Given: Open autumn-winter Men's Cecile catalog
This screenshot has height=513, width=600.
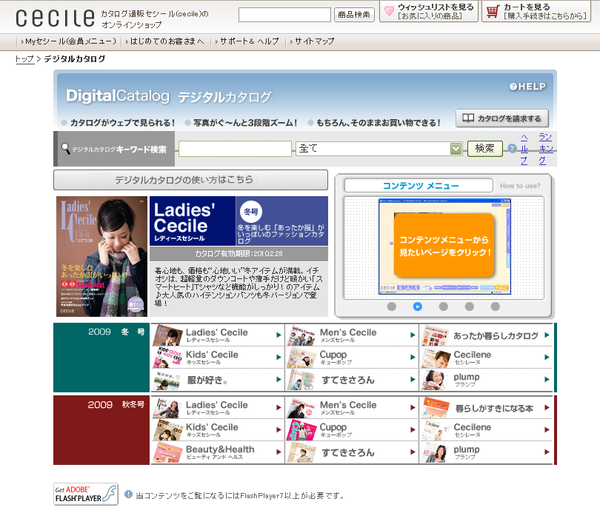Looking at the screenshot, I should tap(351, 408).
